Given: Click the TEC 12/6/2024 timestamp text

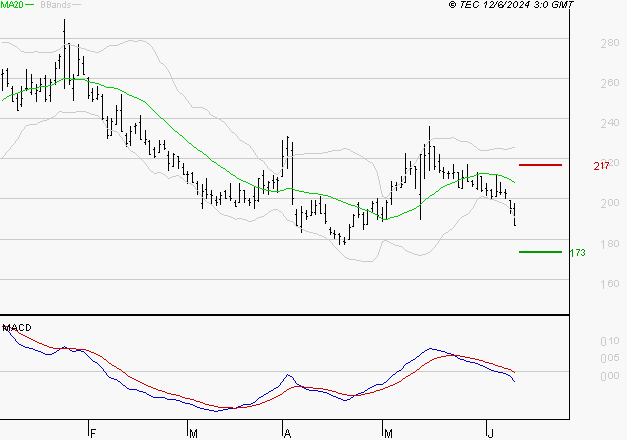Looking at the screenshot, I should [x=511, y=5].
